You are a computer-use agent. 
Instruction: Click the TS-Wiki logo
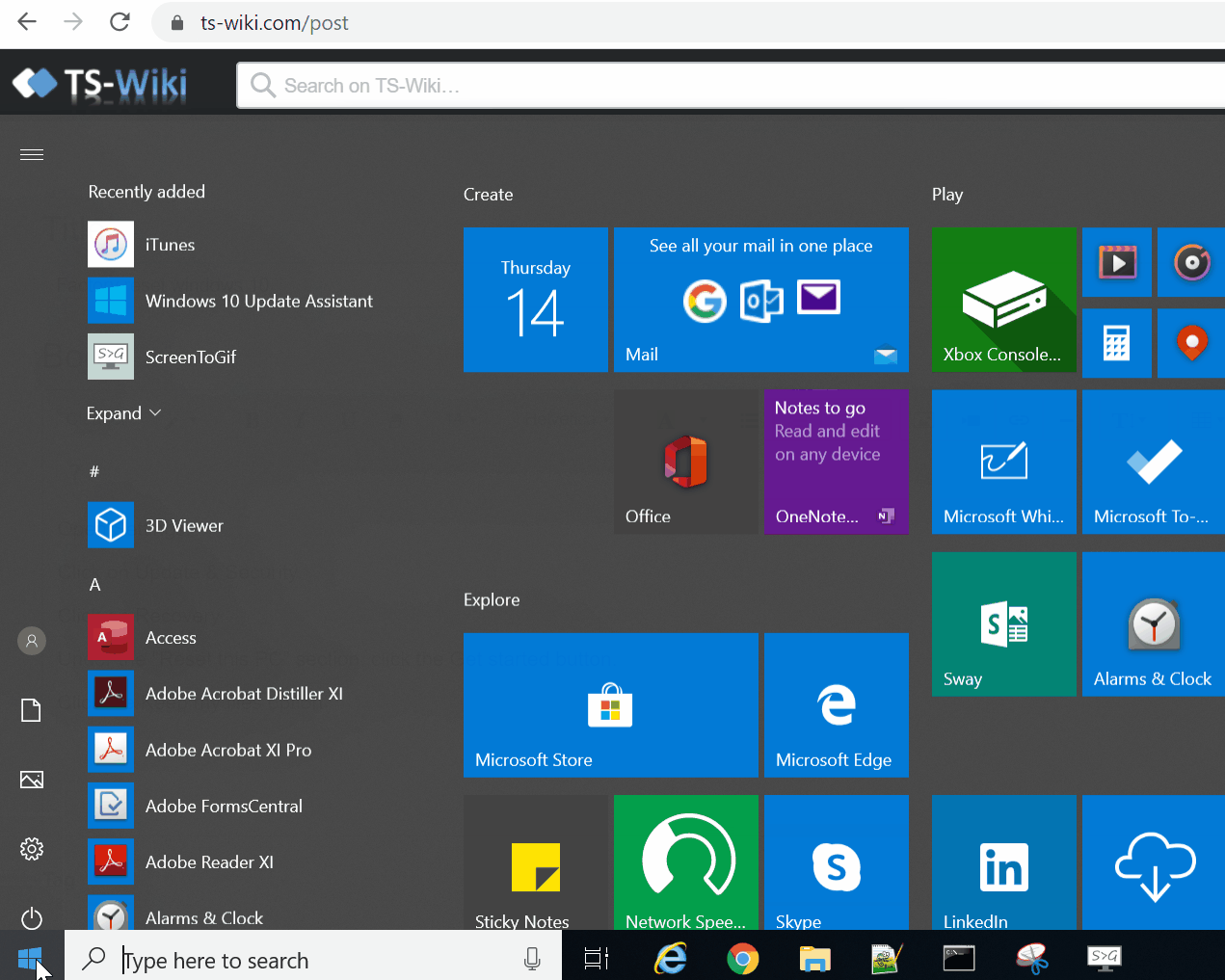pos(100,84)
